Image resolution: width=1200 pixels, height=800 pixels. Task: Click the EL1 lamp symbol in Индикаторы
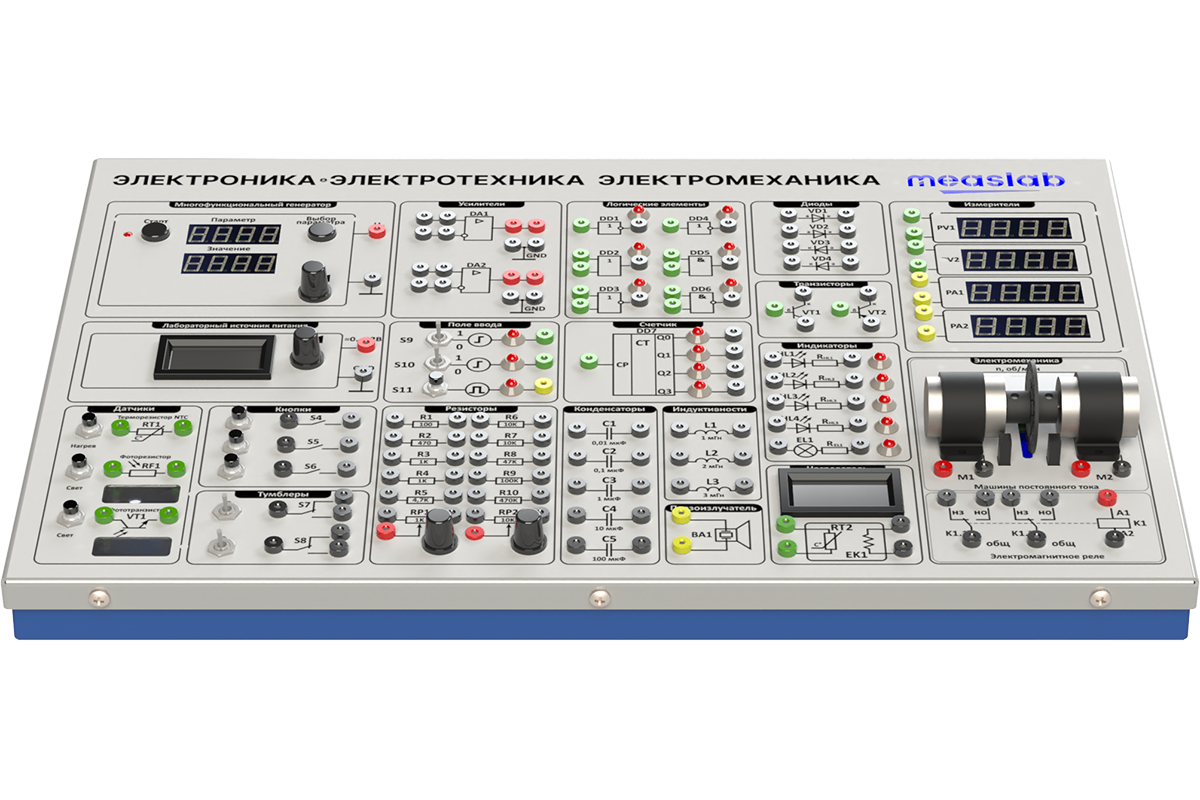801,450
